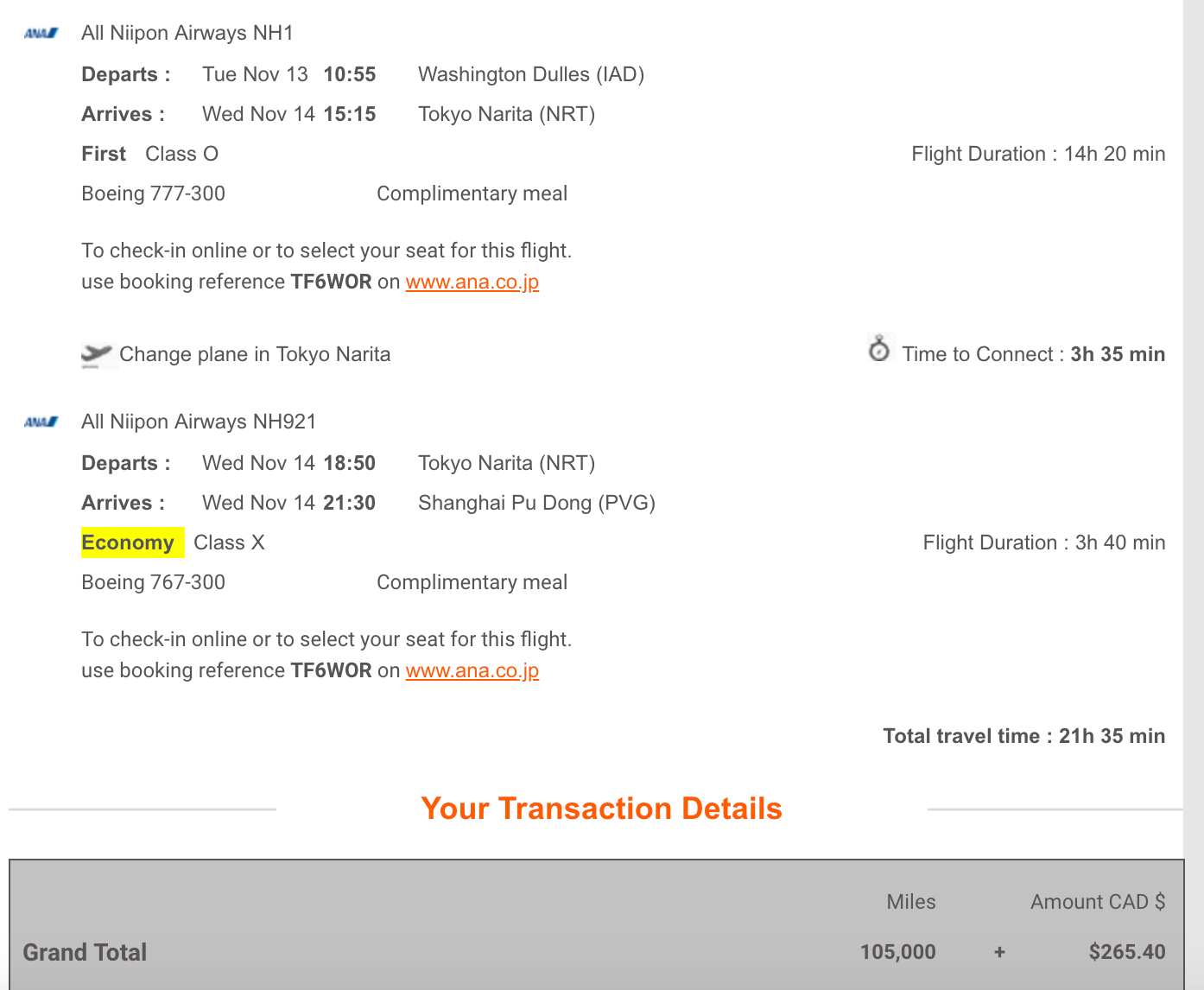This screenshot has height=990, width=1204.
Task: Click the change plane airplane icon
Action: point(97,354)
